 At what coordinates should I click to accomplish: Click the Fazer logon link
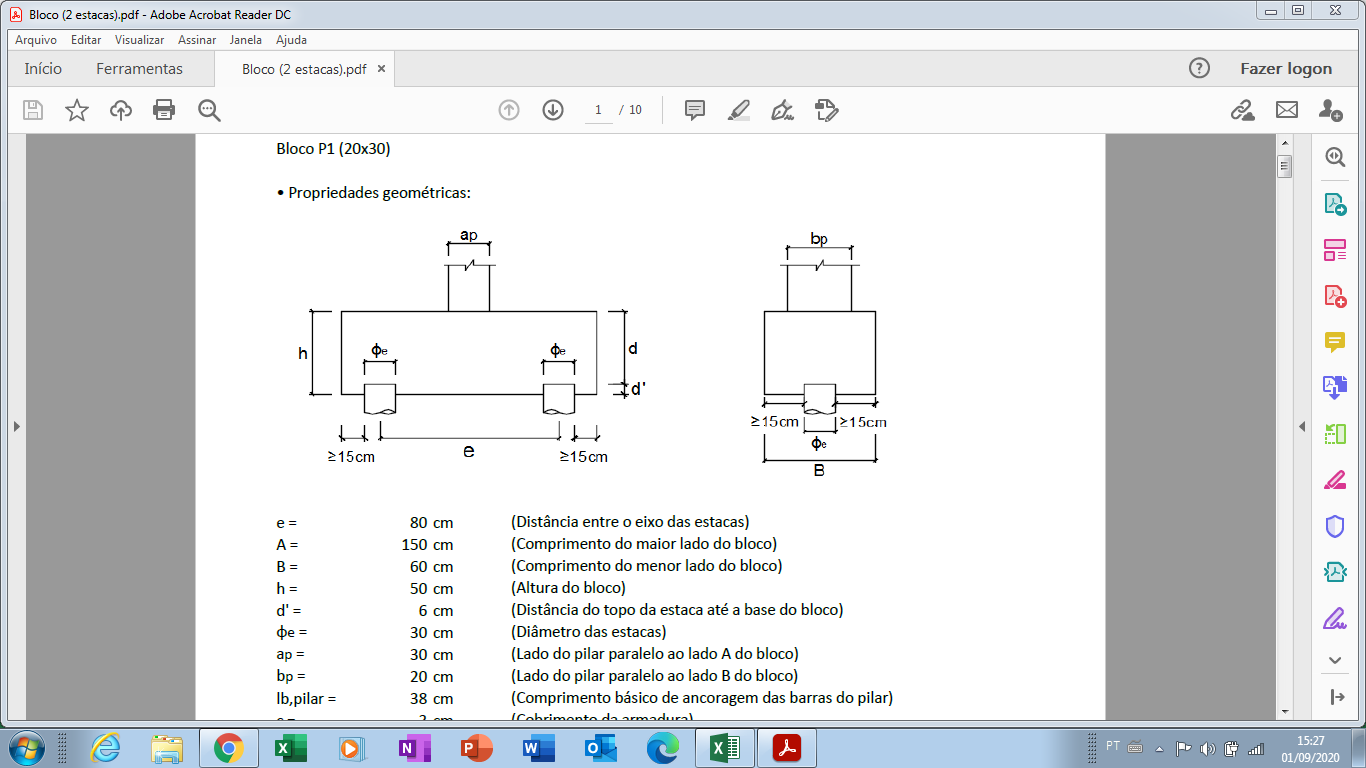click(x=1286, y=69)
